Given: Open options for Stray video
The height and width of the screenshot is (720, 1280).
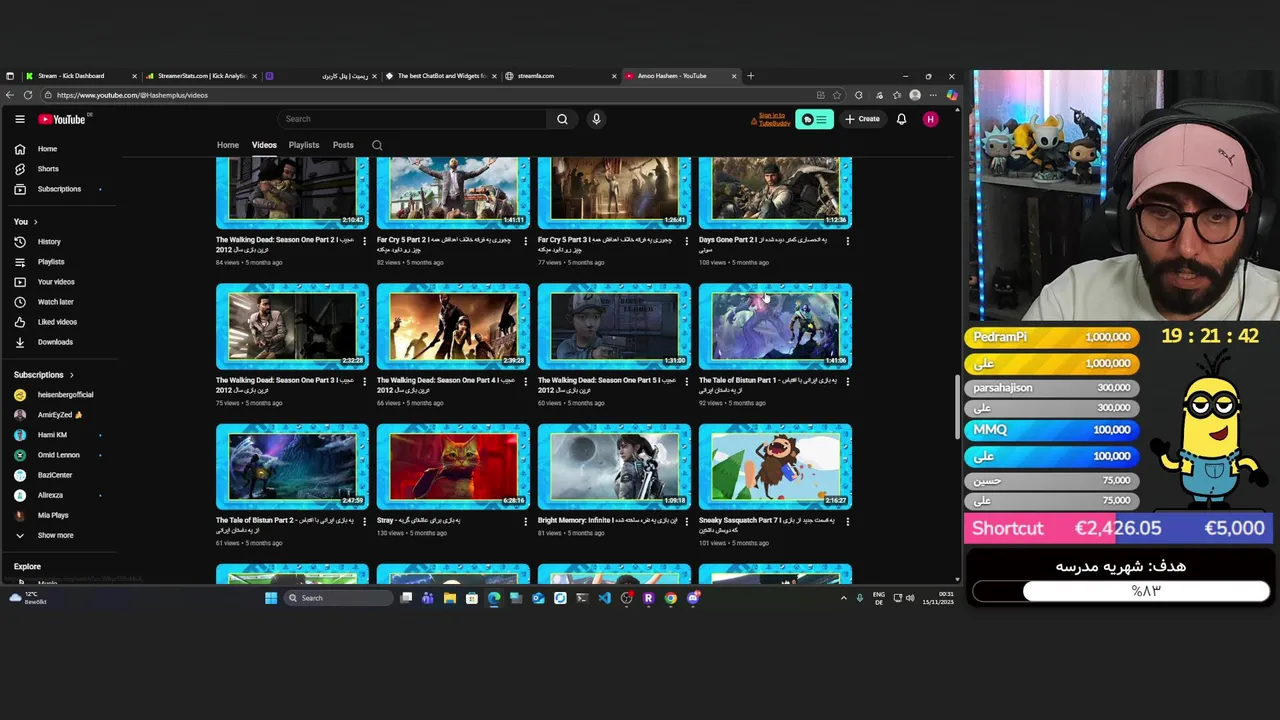Looking at the screenshot, I should click(x=526, y=521).
